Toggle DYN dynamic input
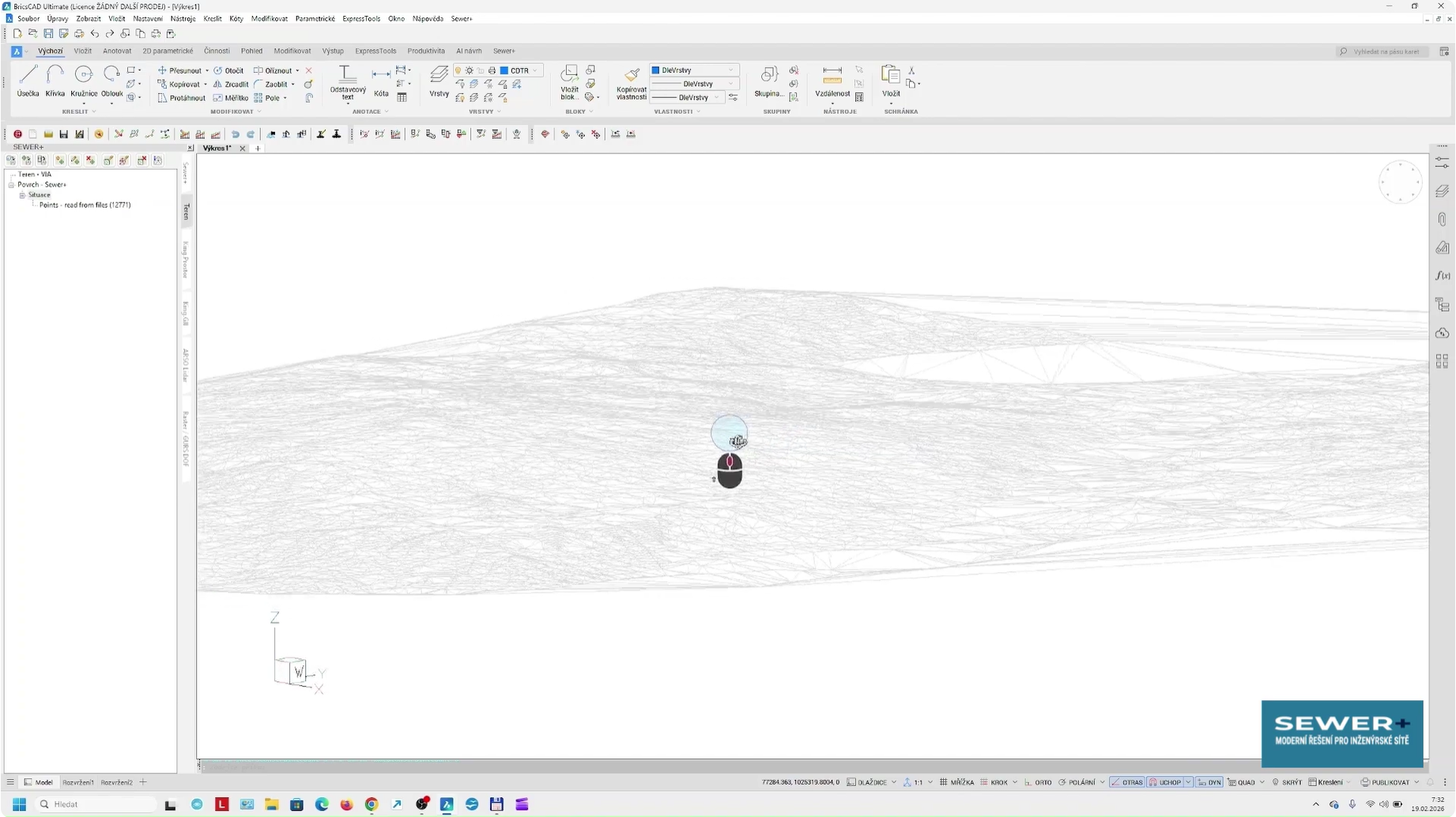Viewport: 1456px width, 817px height. click(1209, 782)
